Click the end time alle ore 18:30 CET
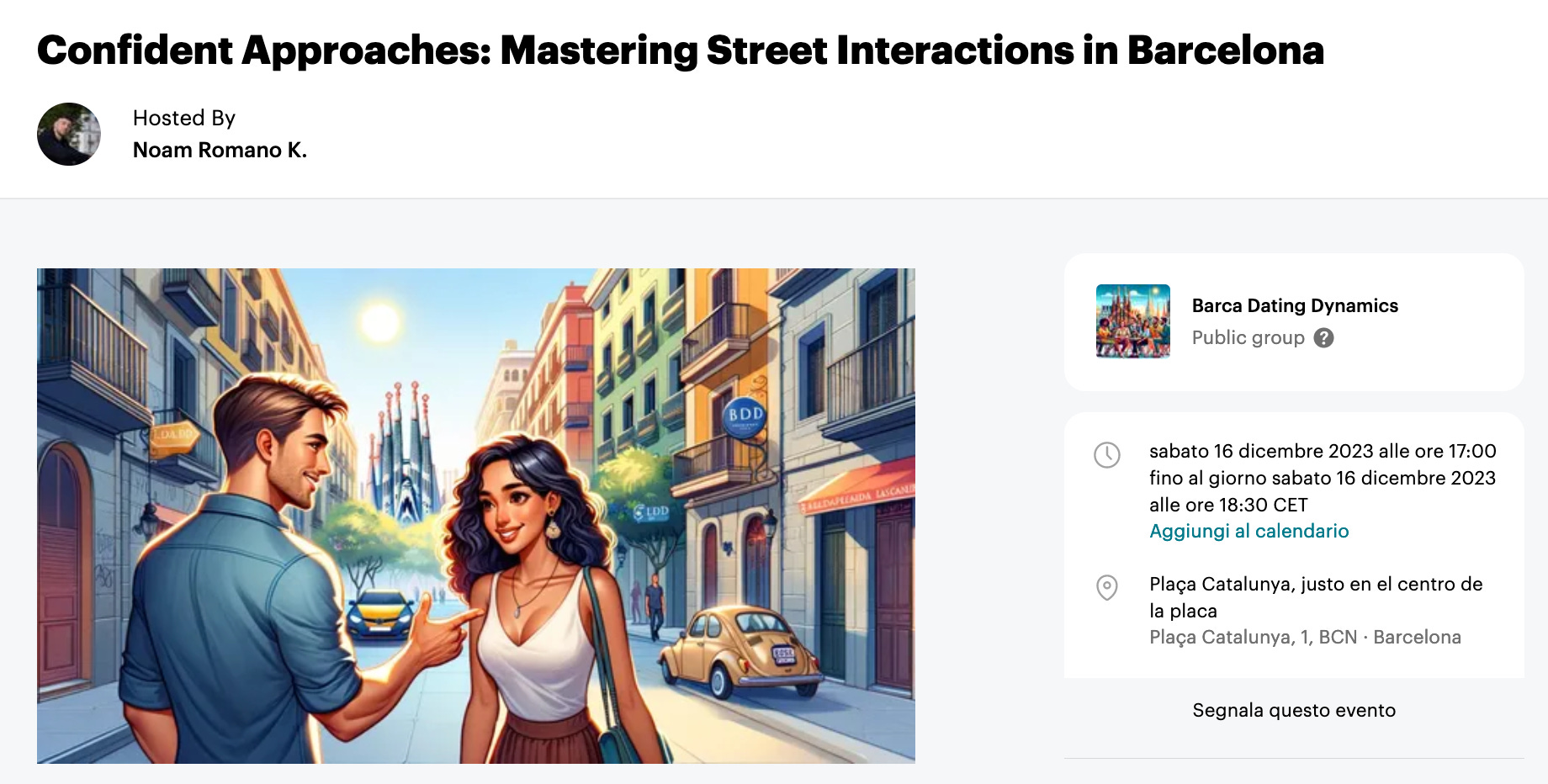This screenshot has width=1548, height=784. coord(1227,505)
